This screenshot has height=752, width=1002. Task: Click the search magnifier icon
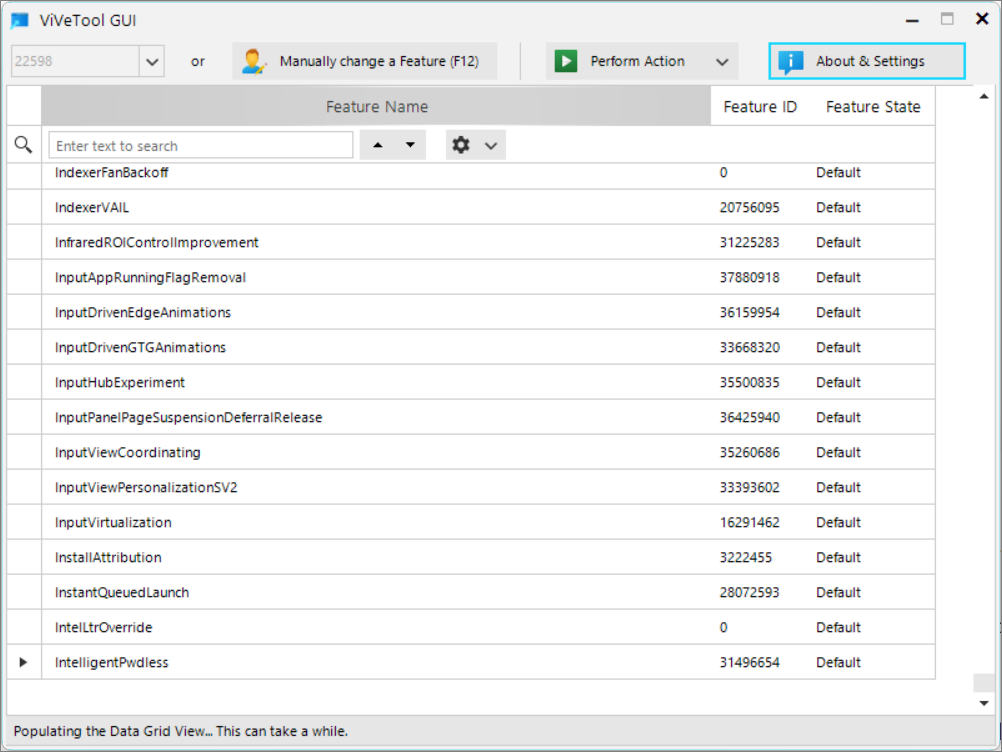pos(22,144)
